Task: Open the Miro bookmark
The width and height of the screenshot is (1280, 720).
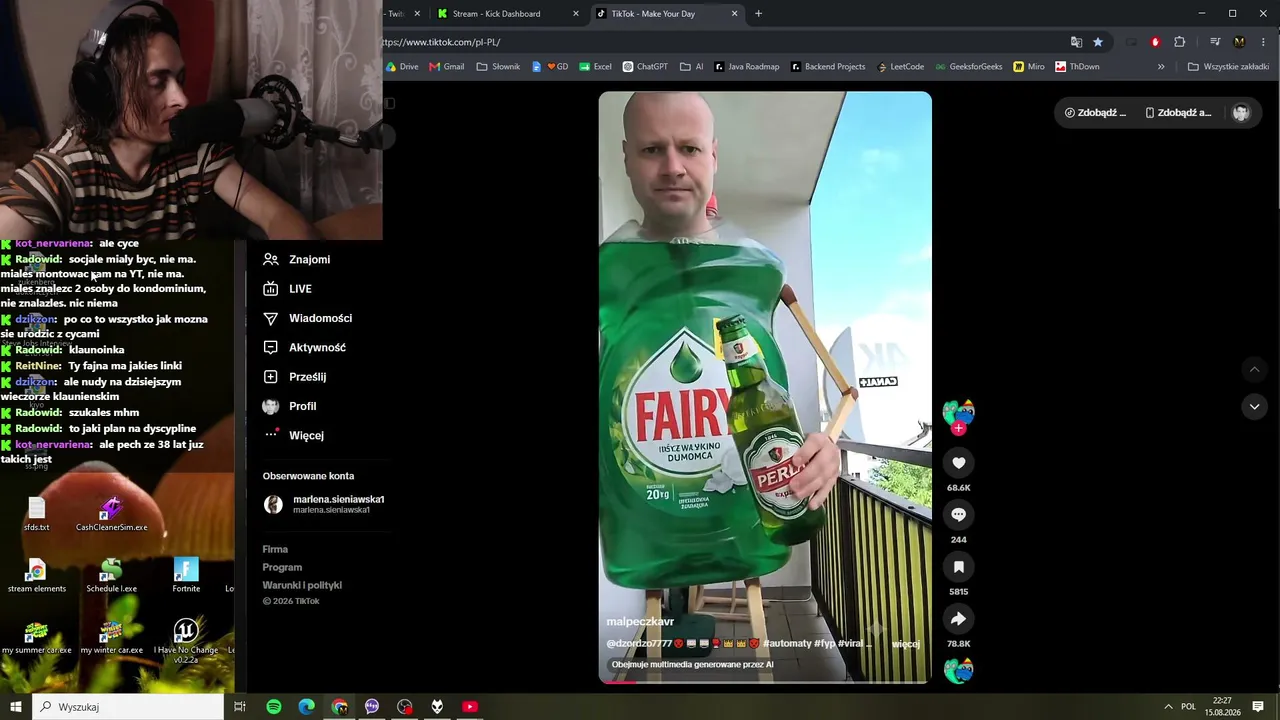Action: click(x=1029, y=67)
